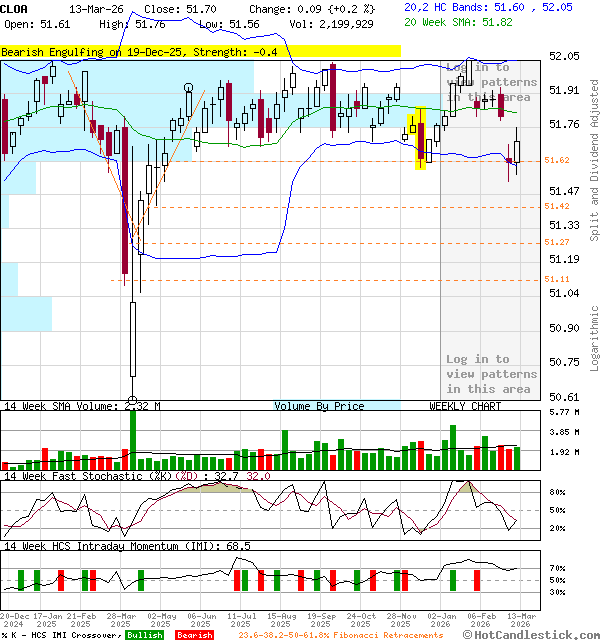Click the Volume By Price label

tap(319, 406)
